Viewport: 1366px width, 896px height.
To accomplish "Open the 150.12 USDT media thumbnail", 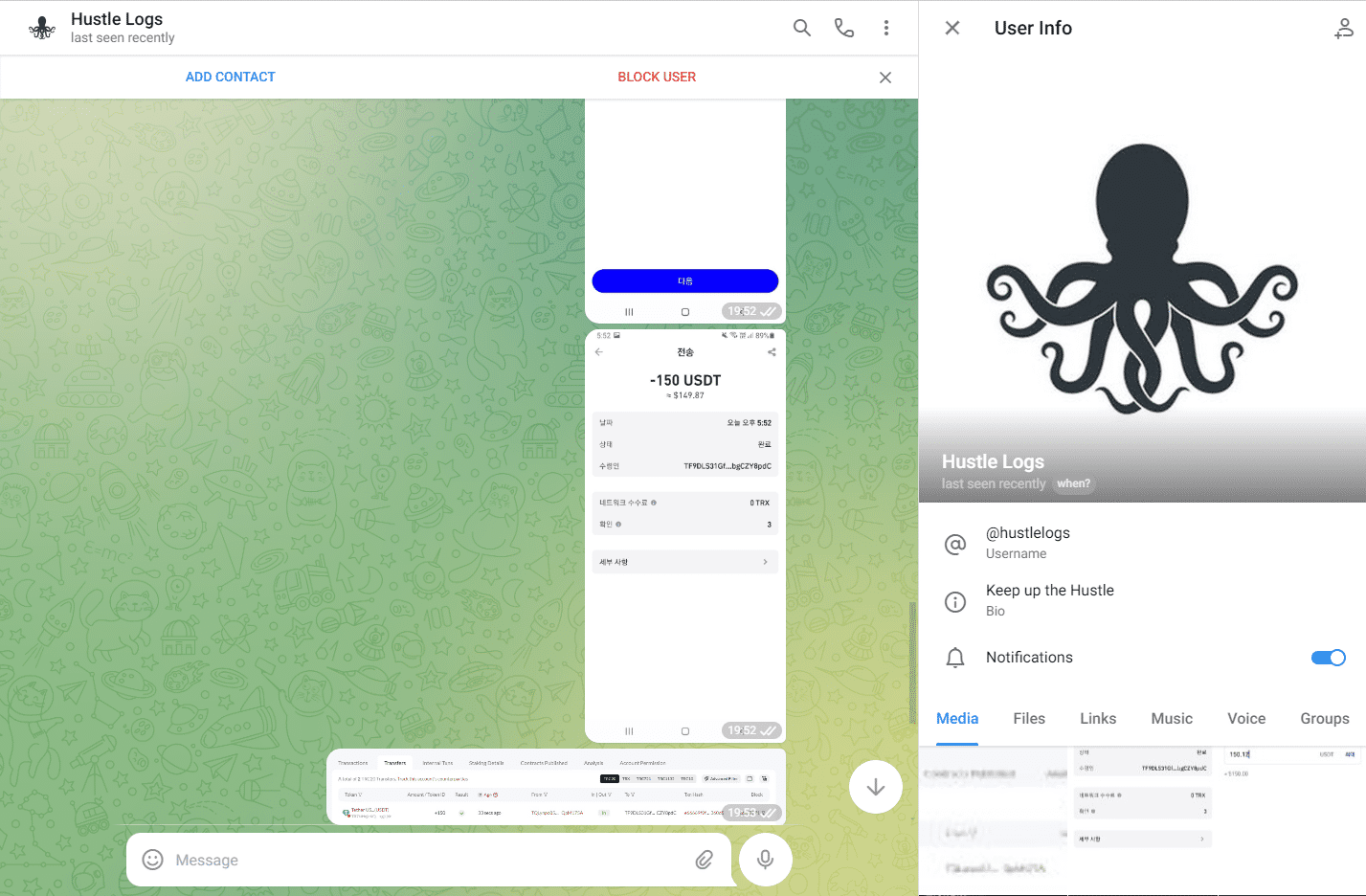I will [x=1292, y=821].
